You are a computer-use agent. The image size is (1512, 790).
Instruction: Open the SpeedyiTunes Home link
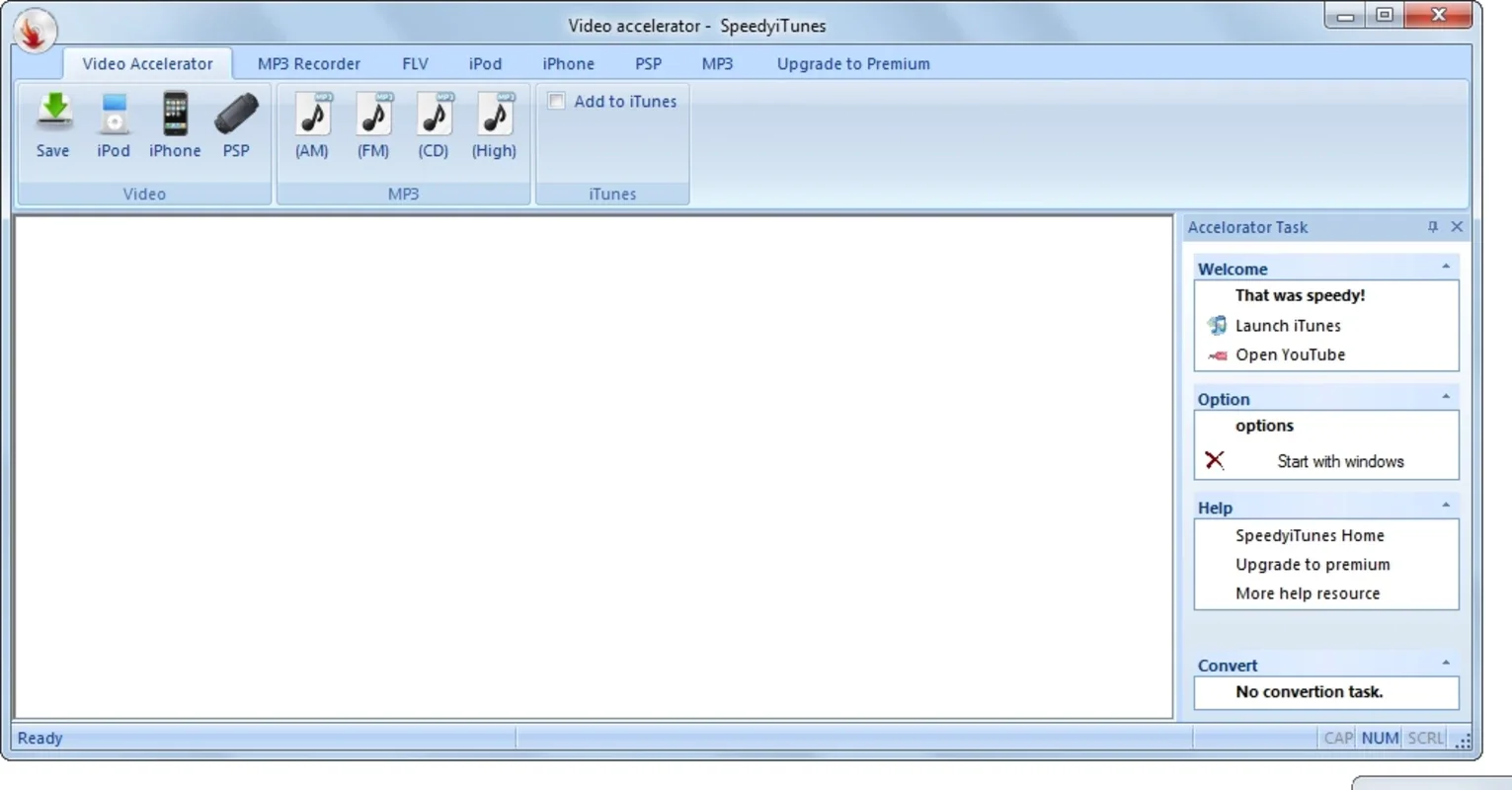point(1310,535)
